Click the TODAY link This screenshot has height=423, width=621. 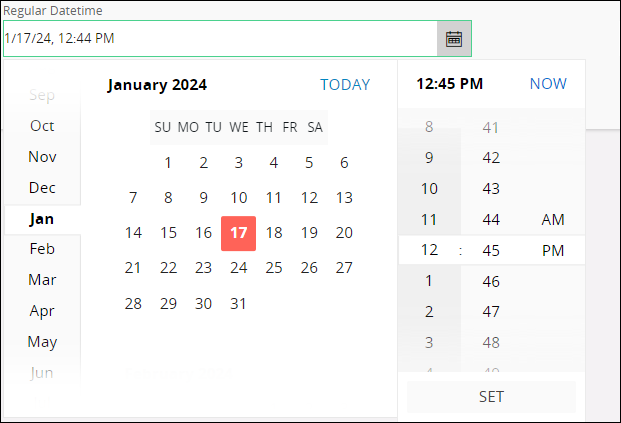click(x=345, y=85)
